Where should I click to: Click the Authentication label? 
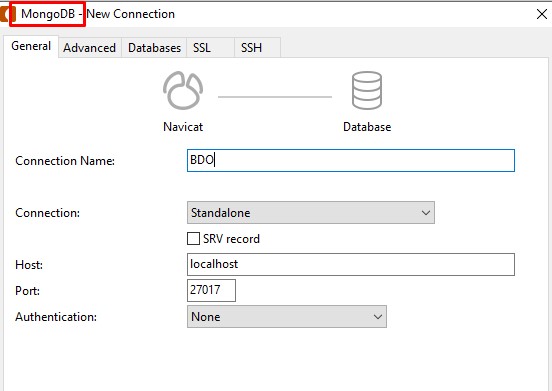[x=56, y=317]
